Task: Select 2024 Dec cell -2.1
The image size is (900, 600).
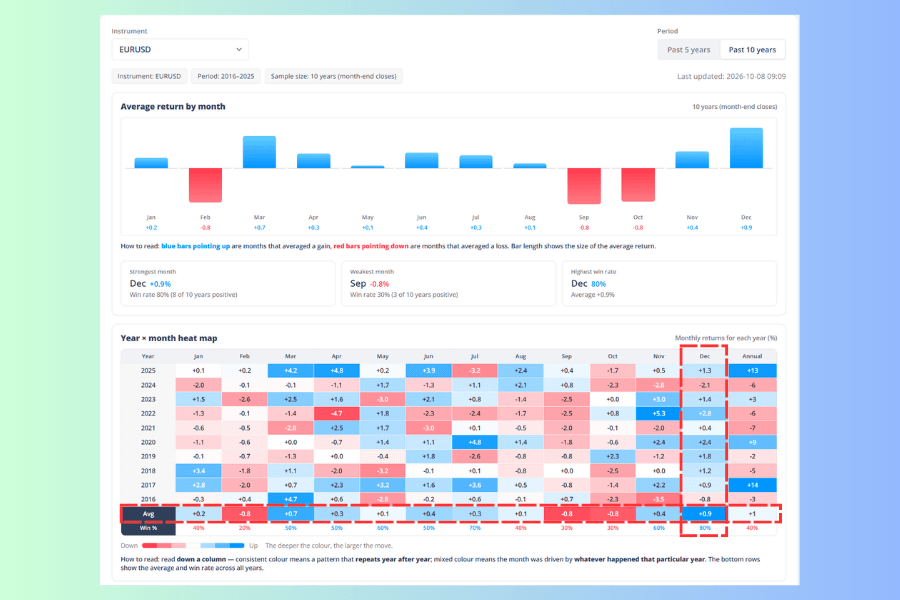Action: (x=704, y=385)
